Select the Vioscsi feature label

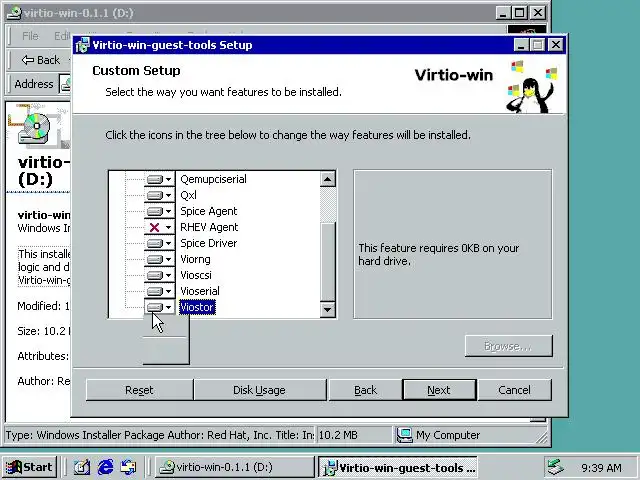196,275
